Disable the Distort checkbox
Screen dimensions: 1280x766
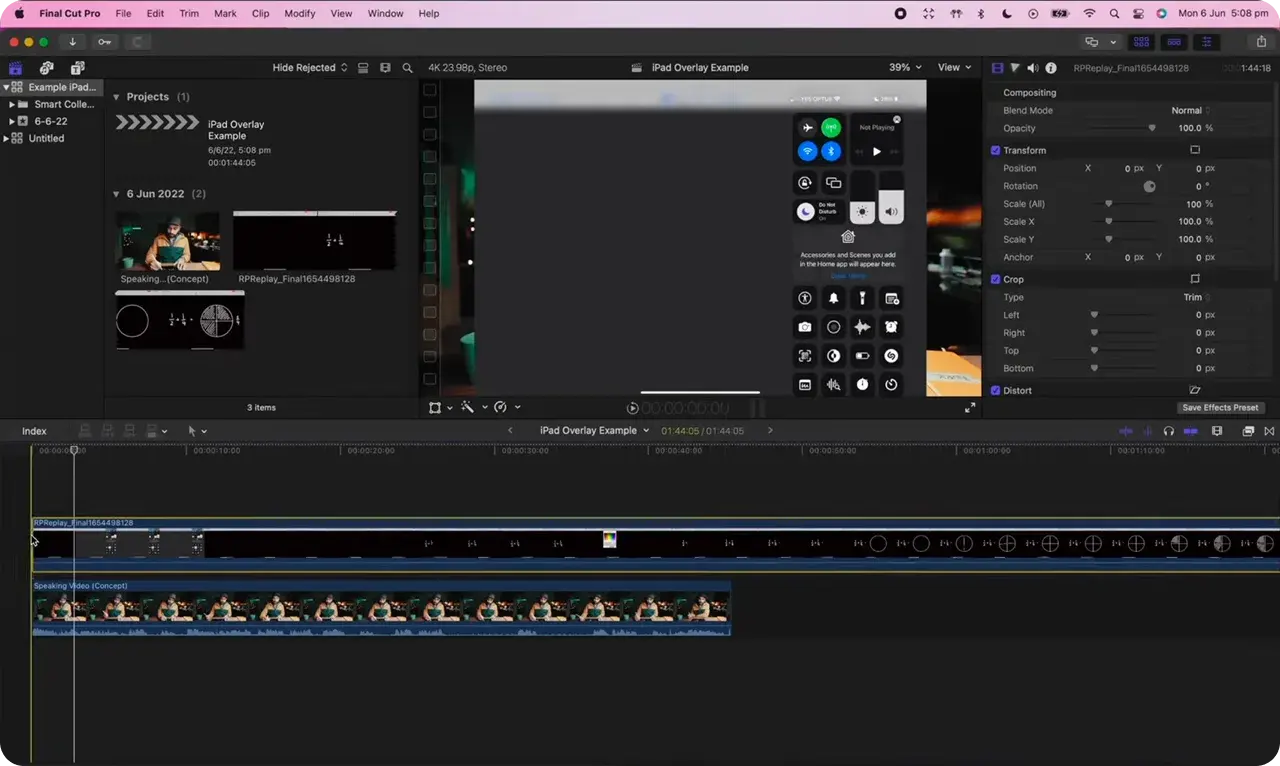coord(995,390)
